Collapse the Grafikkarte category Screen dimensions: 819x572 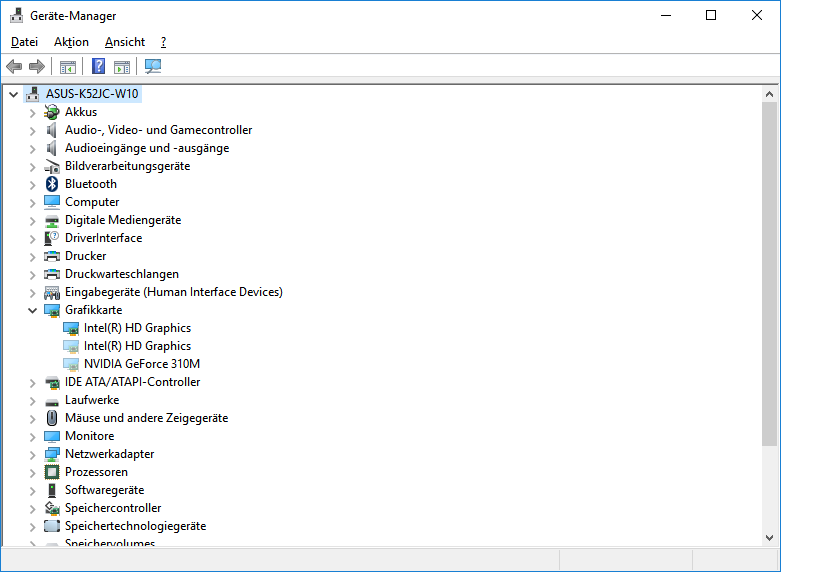click(x=32, y=311)
